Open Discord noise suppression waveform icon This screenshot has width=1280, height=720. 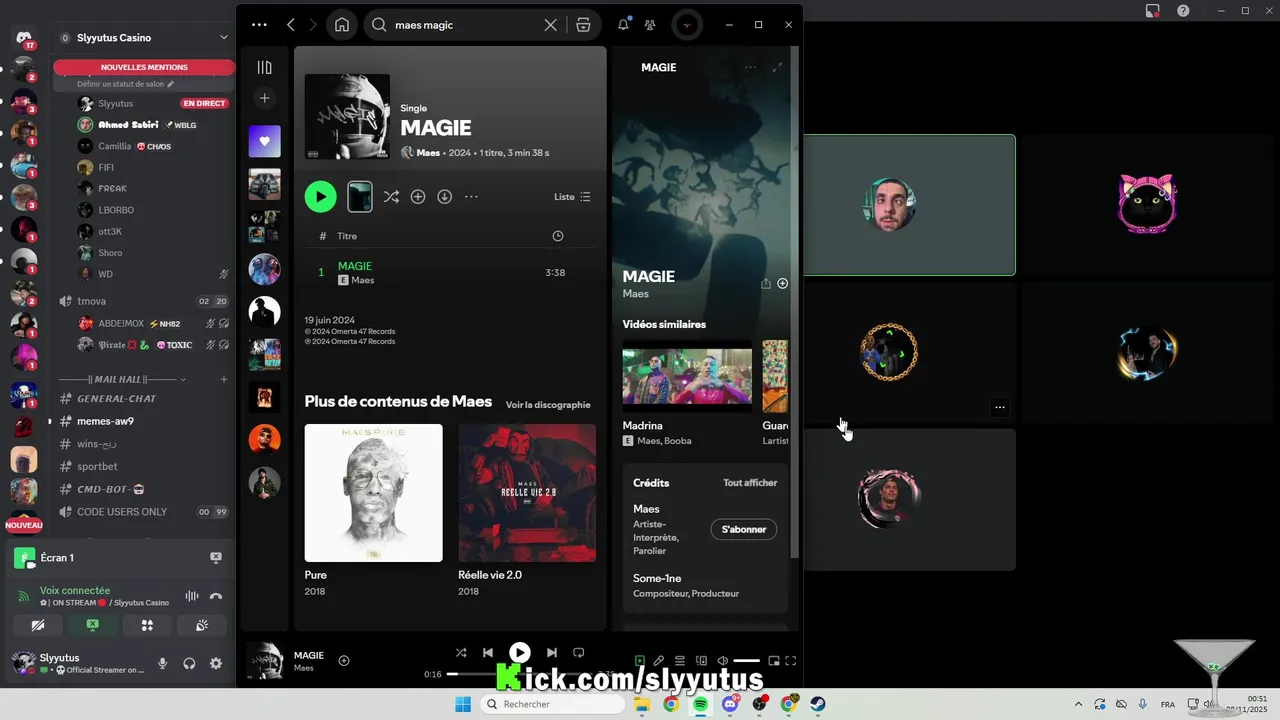[191, 597]
